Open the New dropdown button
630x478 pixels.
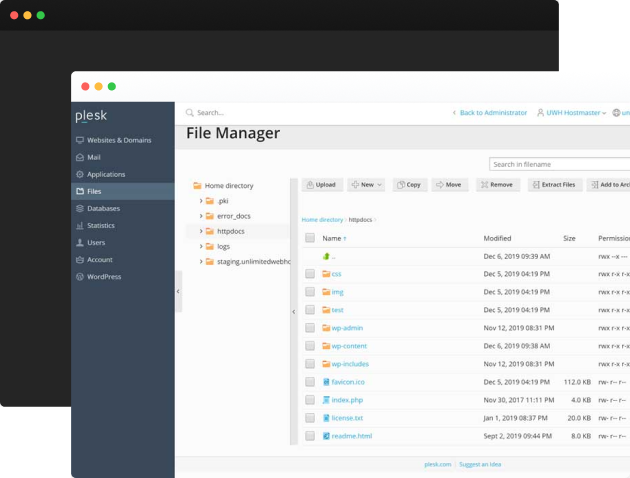(366, 185)
